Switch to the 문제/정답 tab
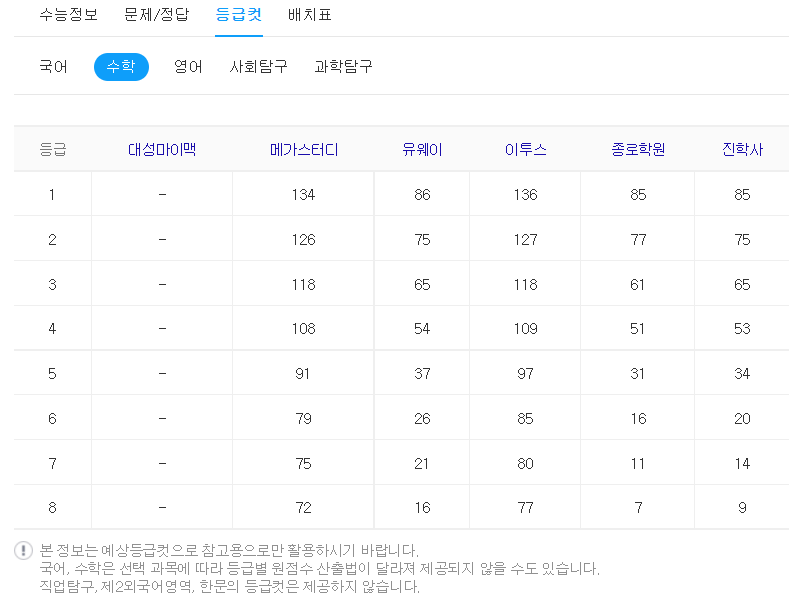This screenshot has width=798, height=611. (x=156, y=14)
